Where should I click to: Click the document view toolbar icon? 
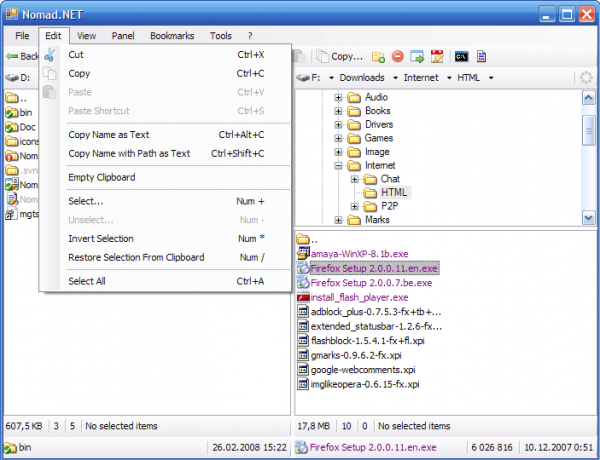(x=481, y=57)
